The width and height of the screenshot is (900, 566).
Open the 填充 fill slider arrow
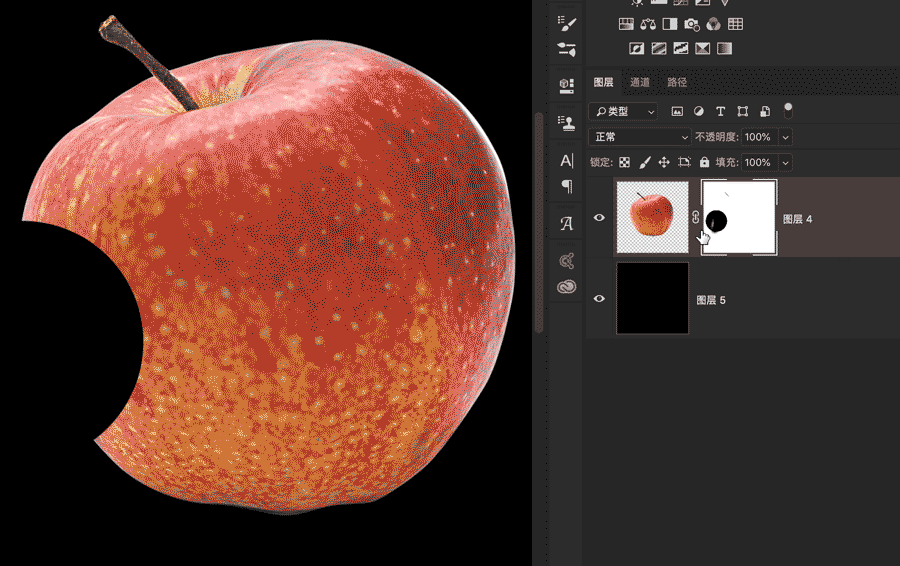tap(785, 162)
